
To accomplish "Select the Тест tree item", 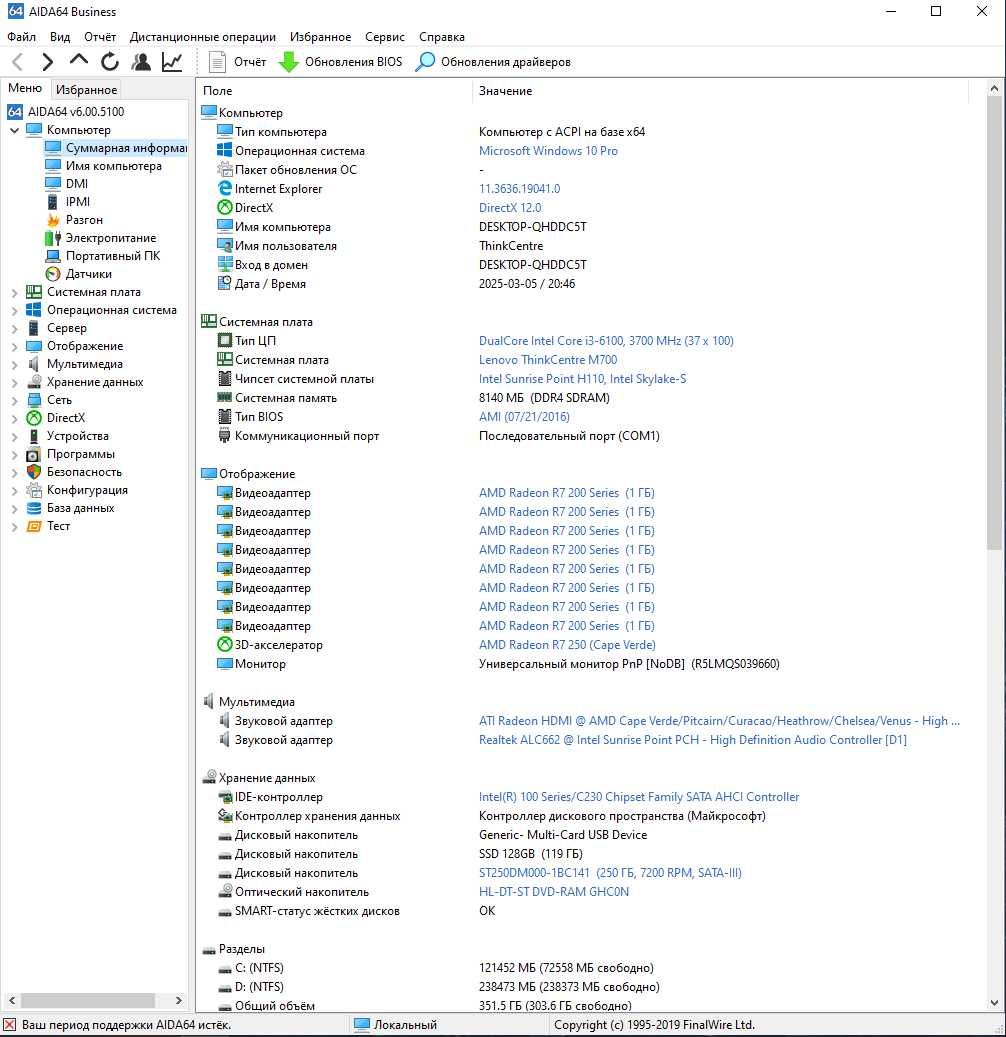I will (58, 526).
